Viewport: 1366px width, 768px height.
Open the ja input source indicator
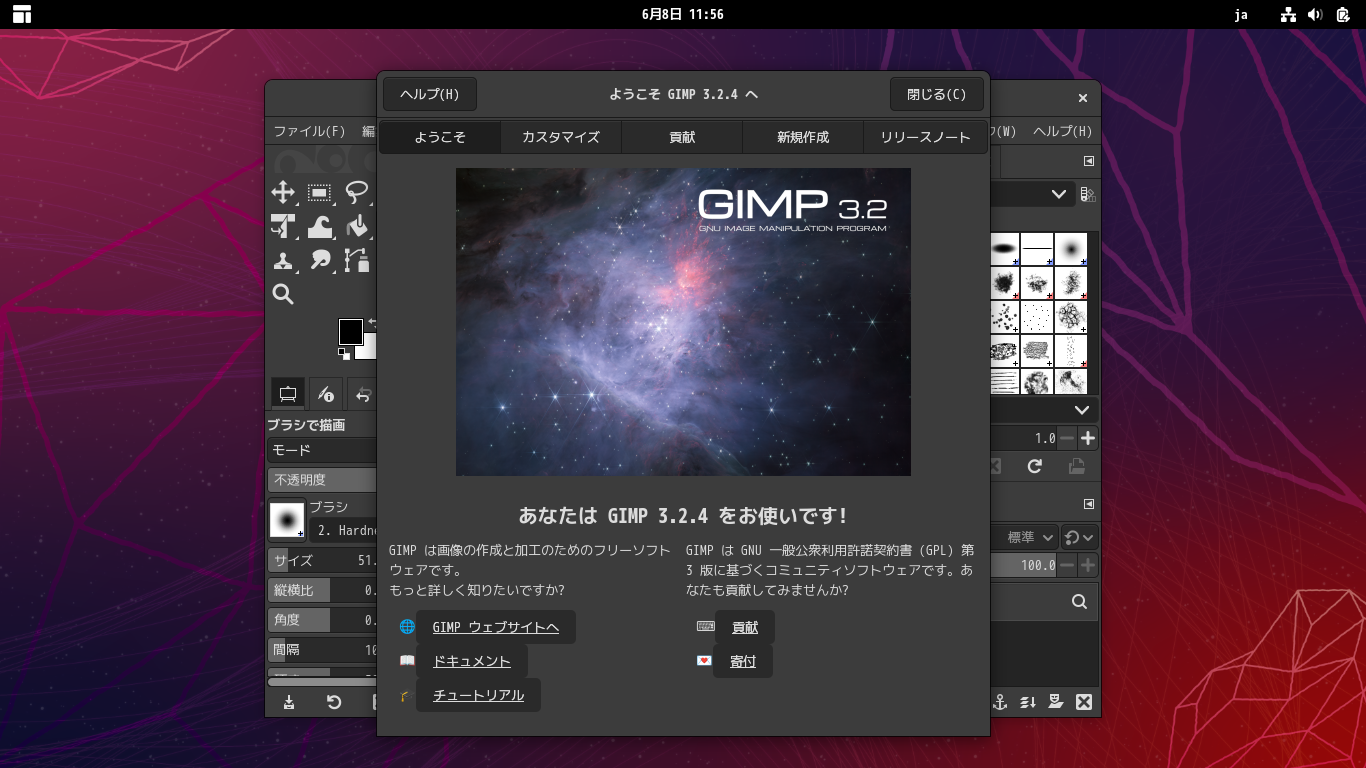click(1241, 14)
